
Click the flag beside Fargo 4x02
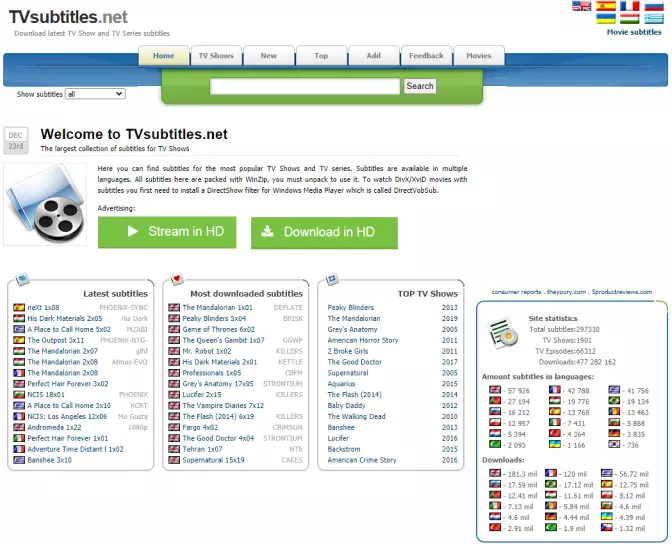pyautogui.click(x=174, y=427)
